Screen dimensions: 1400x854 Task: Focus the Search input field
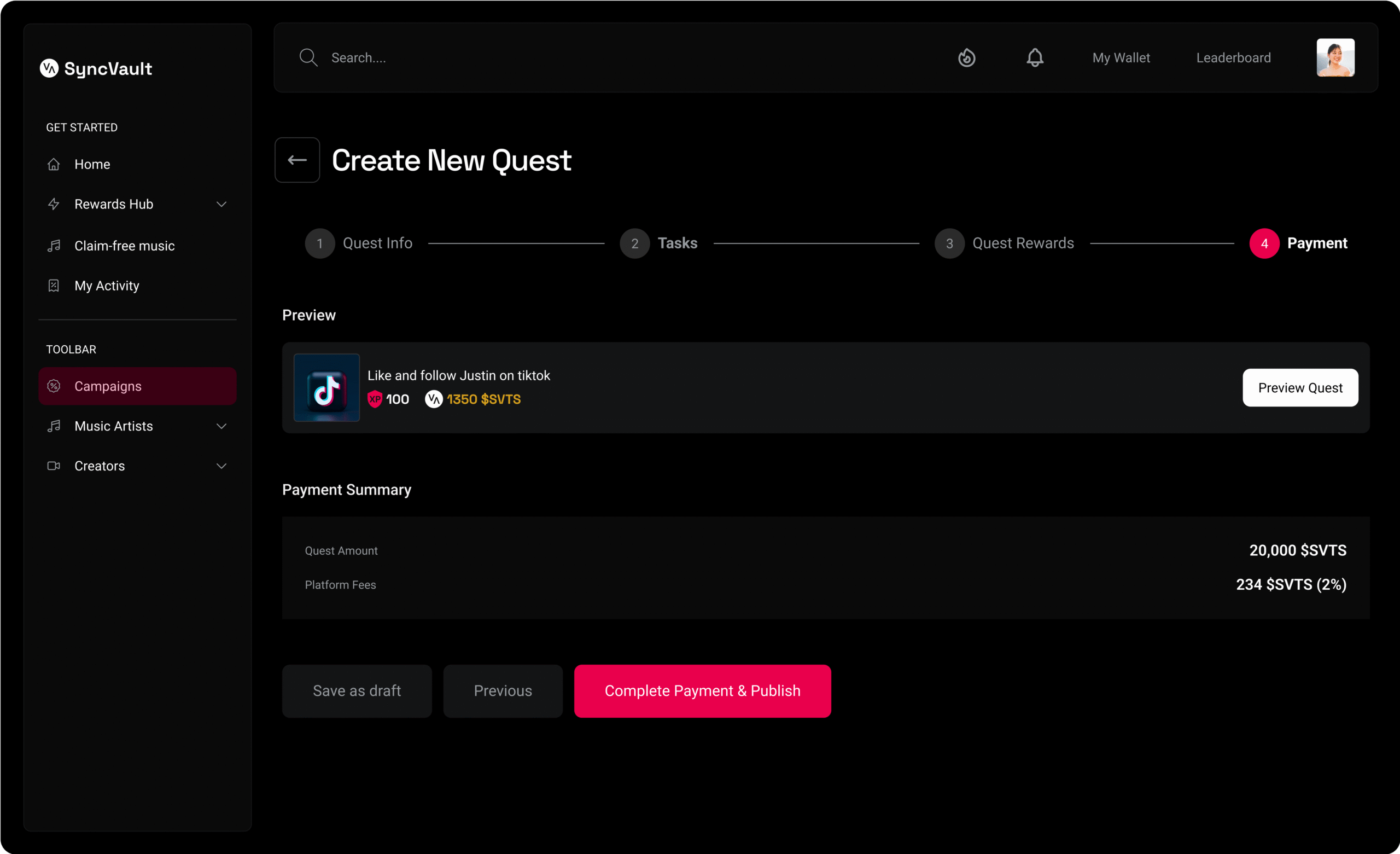[511, 57]
